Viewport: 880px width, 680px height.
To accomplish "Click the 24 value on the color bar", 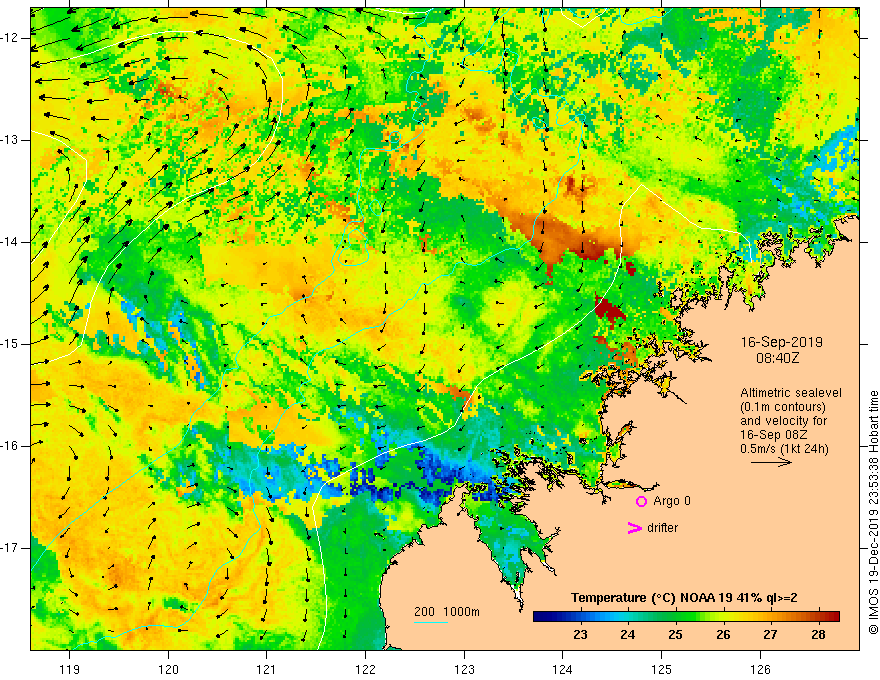I will tap(627, 635).
